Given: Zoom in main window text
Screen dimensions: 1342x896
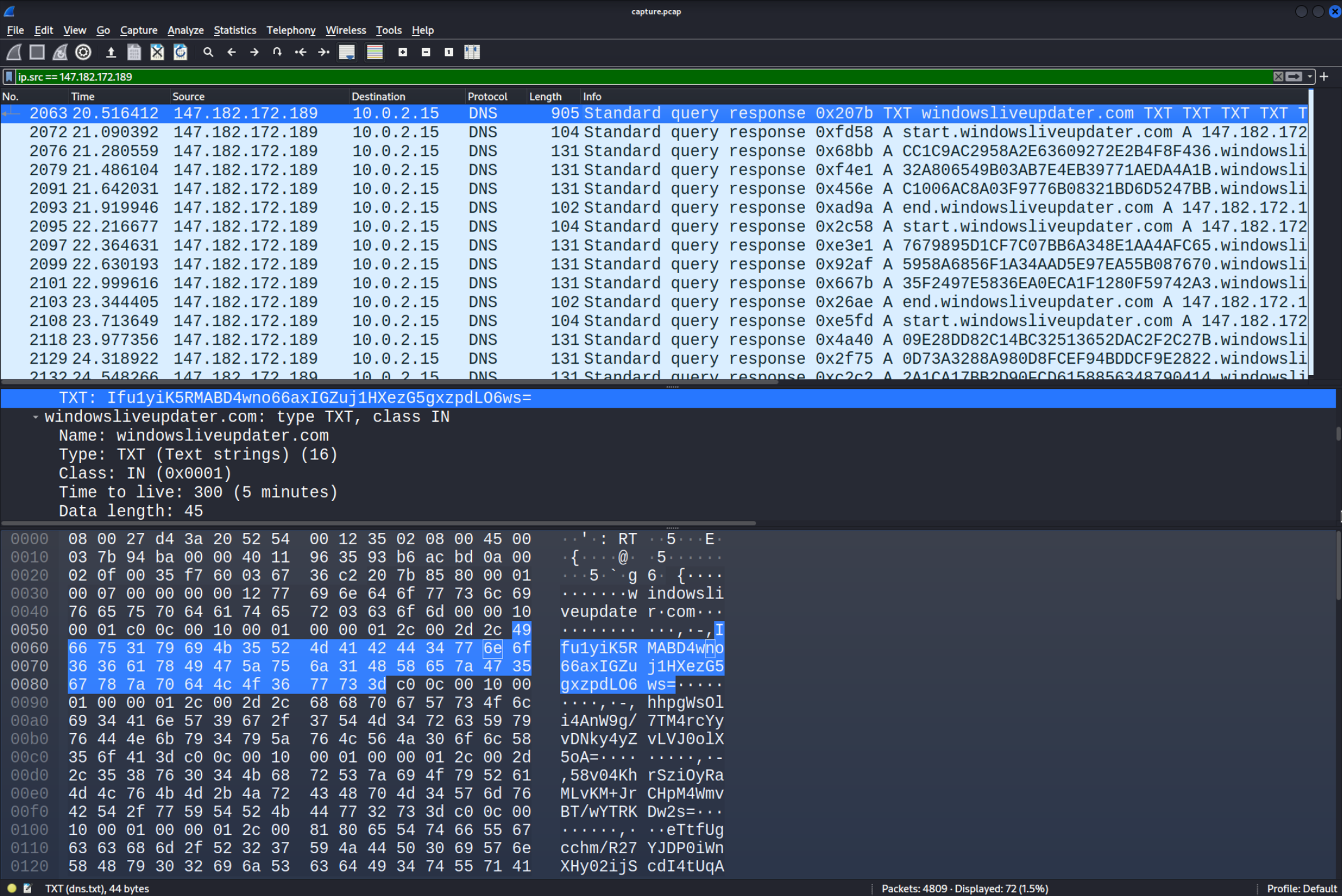Looking at the screenshot, I should [x=403, y=52].
